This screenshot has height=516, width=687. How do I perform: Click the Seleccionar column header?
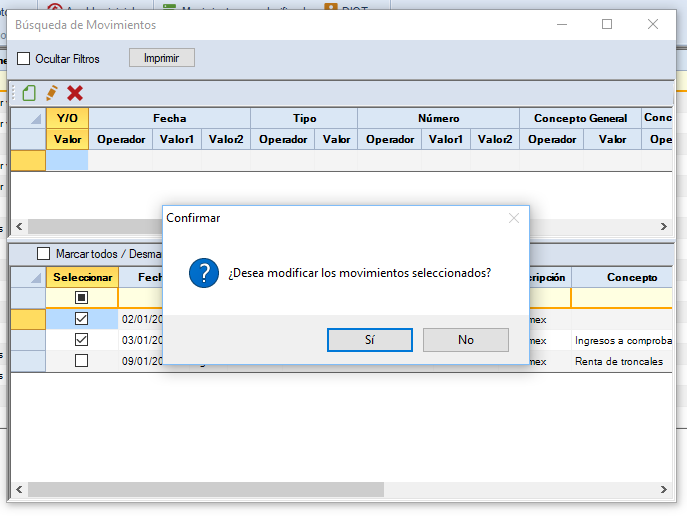[82, 277]
